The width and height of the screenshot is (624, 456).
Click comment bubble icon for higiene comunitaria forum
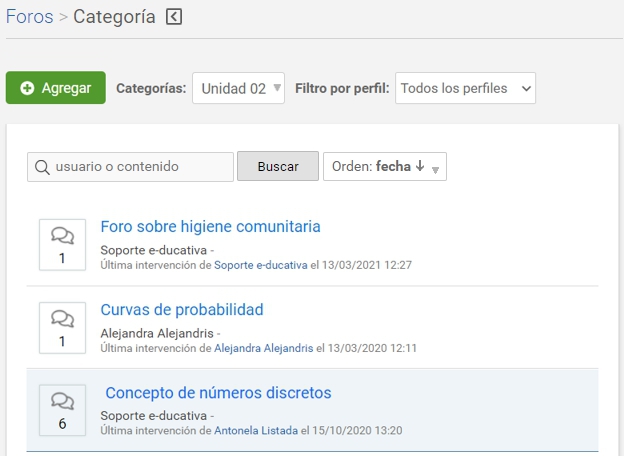(x=62, y=235)
